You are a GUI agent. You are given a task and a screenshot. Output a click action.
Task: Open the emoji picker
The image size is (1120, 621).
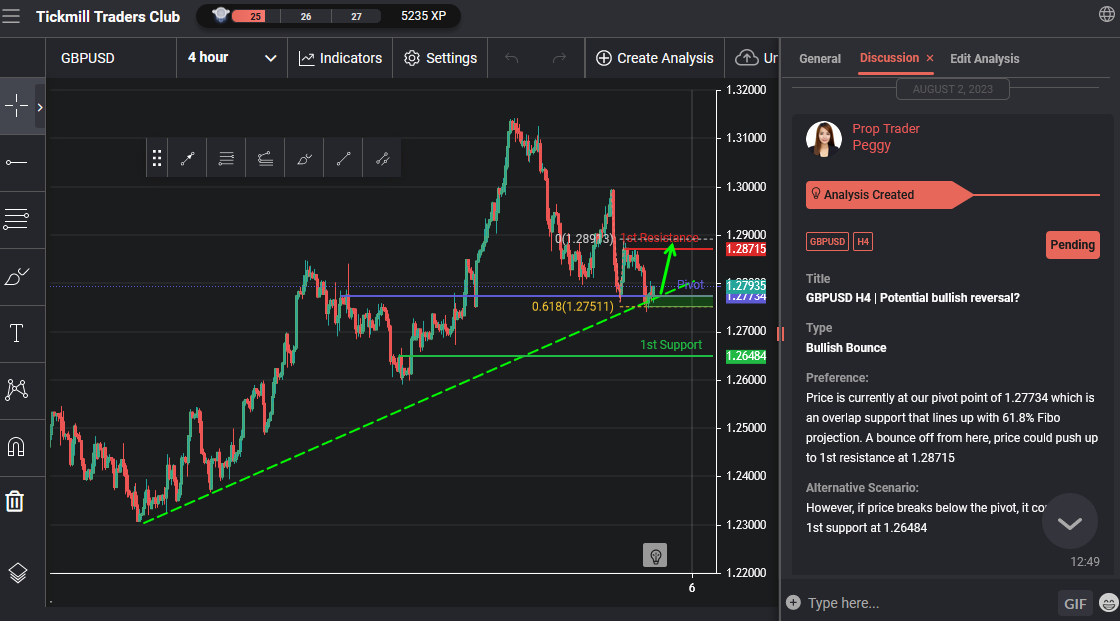tap(1109, 603)
